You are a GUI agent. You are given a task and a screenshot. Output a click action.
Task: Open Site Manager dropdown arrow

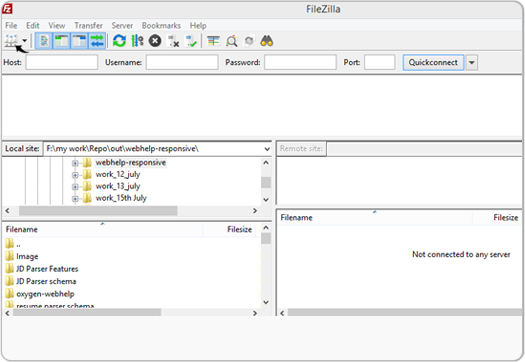[24, 41]
